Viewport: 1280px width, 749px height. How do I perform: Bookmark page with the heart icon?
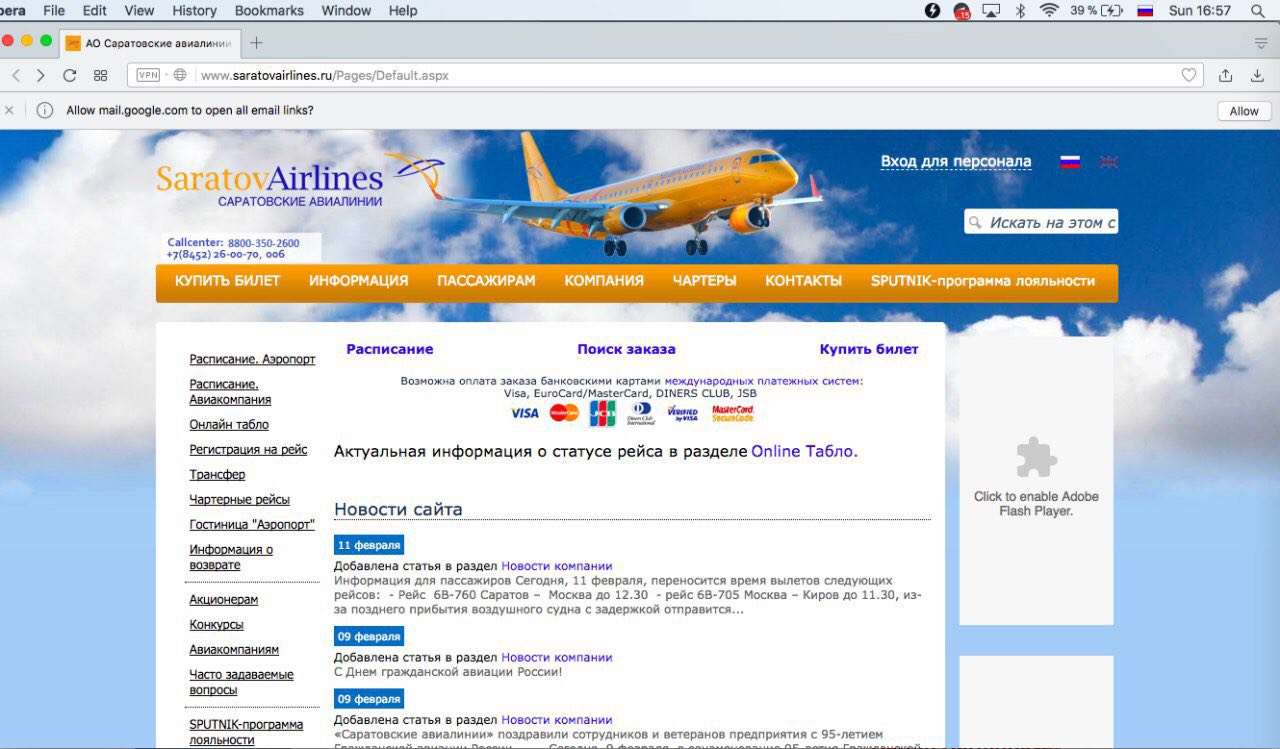pyautogui.click(x=1189, y=75)
